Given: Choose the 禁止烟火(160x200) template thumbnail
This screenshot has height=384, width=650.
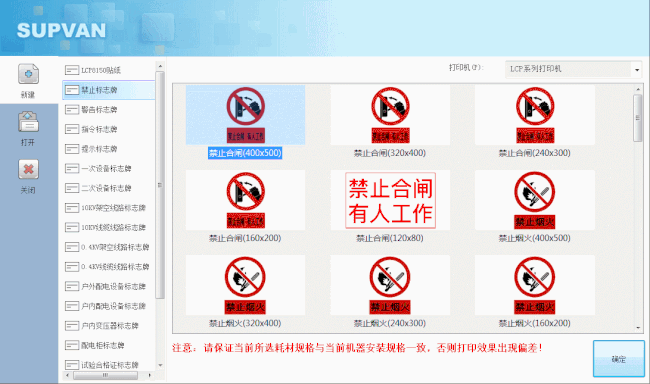Looking at the screenshot, I should pyautogui.click(x=535, y=285).
